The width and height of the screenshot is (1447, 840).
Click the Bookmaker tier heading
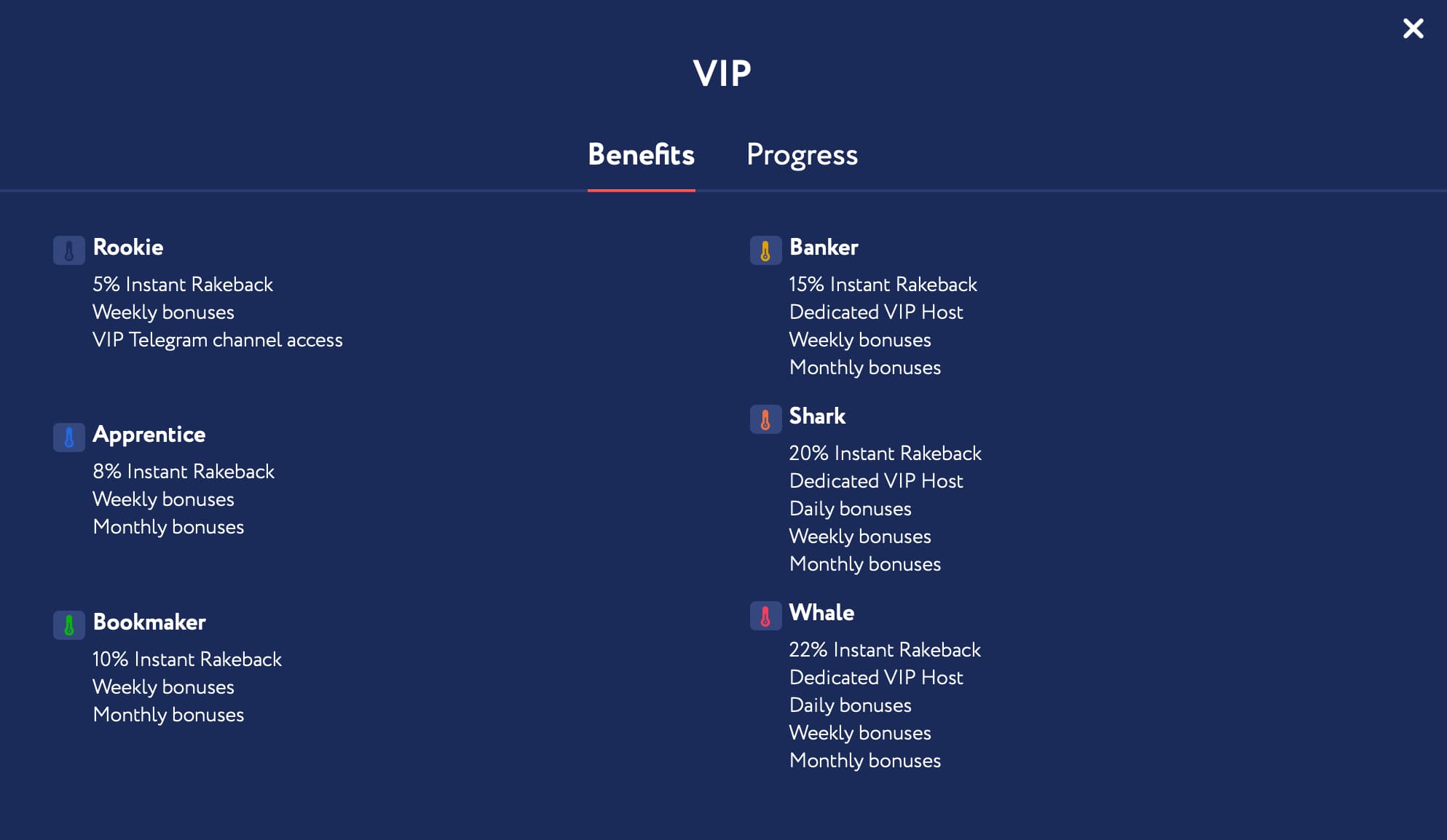click(x=149, y=622)
